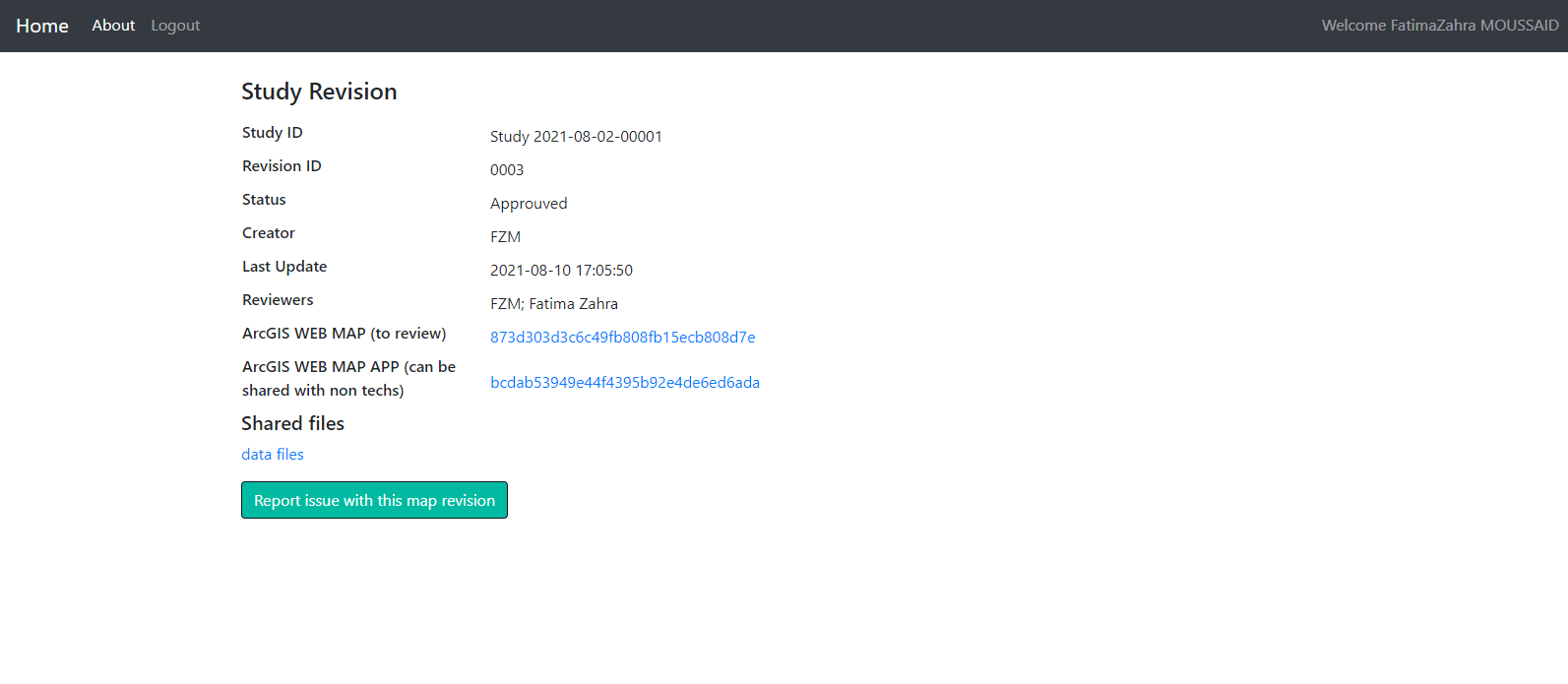Log out using the Logout link
Image resolution: width=1568 pixels, height=684 pixels.
pyautogui.click(x=175, y=26)
